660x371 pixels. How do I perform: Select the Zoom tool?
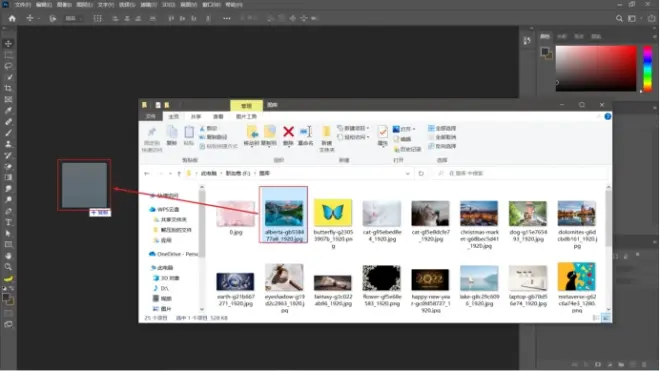(x=8, y=267)
